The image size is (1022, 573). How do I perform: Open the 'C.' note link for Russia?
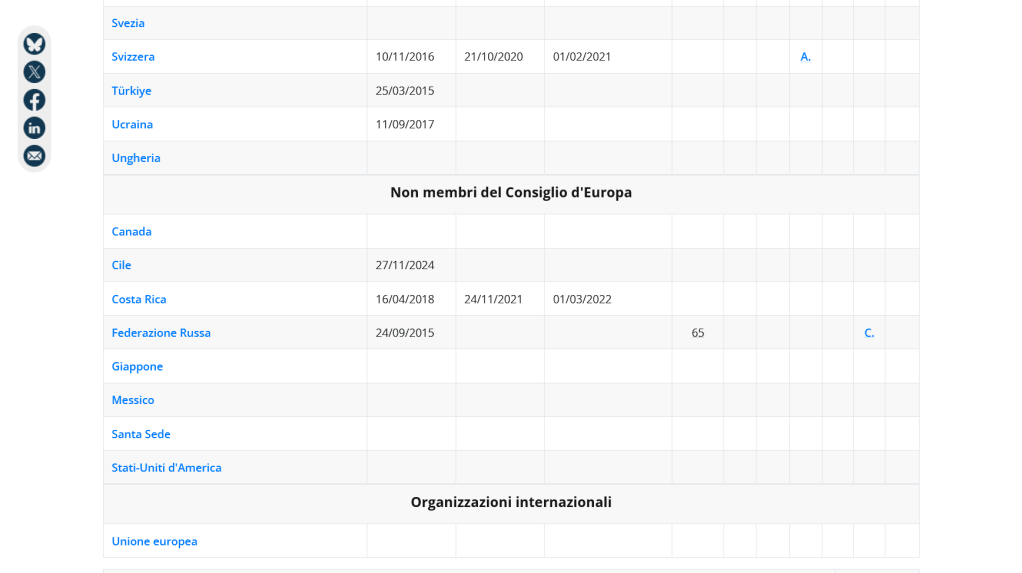tap(869, 333)
